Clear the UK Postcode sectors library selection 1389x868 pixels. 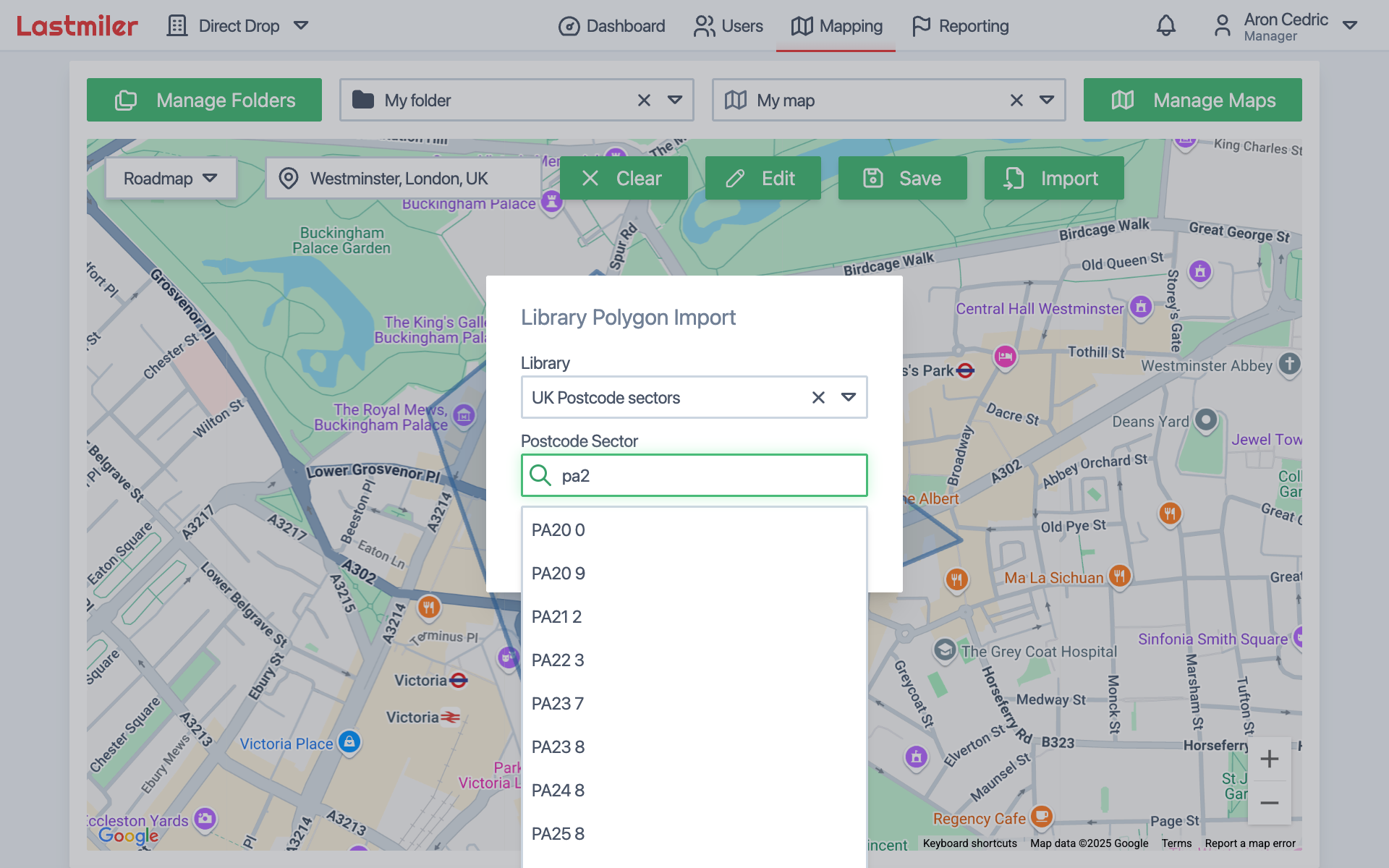(818, 397)
